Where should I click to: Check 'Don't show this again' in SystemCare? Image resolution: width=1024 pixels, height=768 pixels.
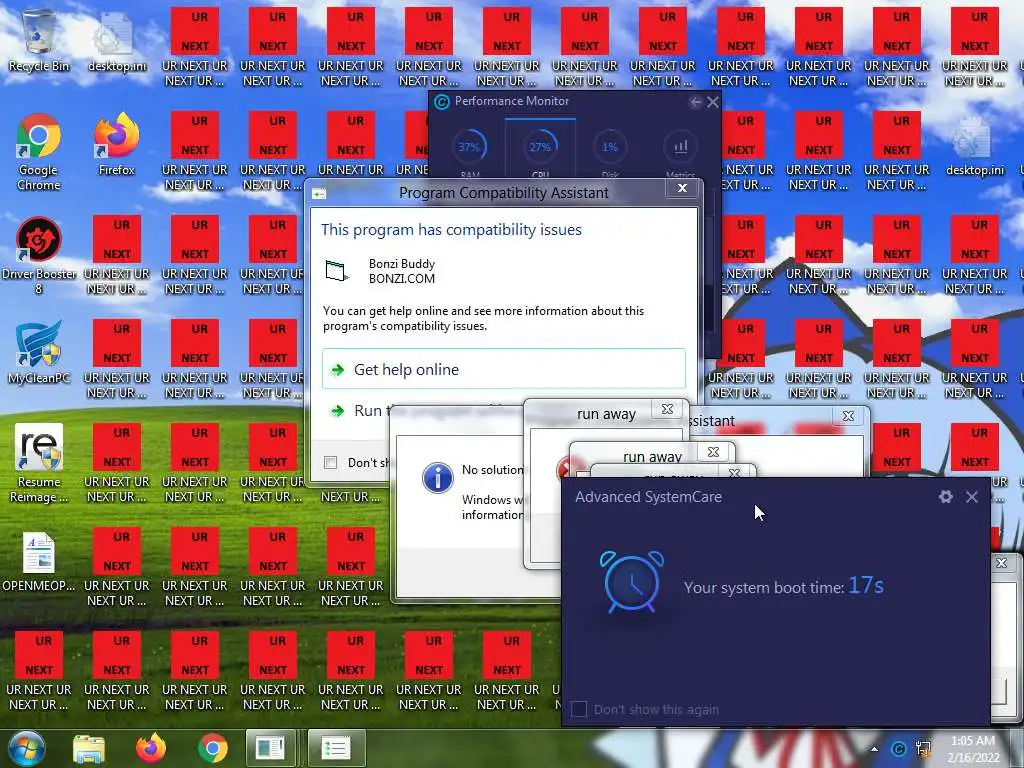point(579,709)
